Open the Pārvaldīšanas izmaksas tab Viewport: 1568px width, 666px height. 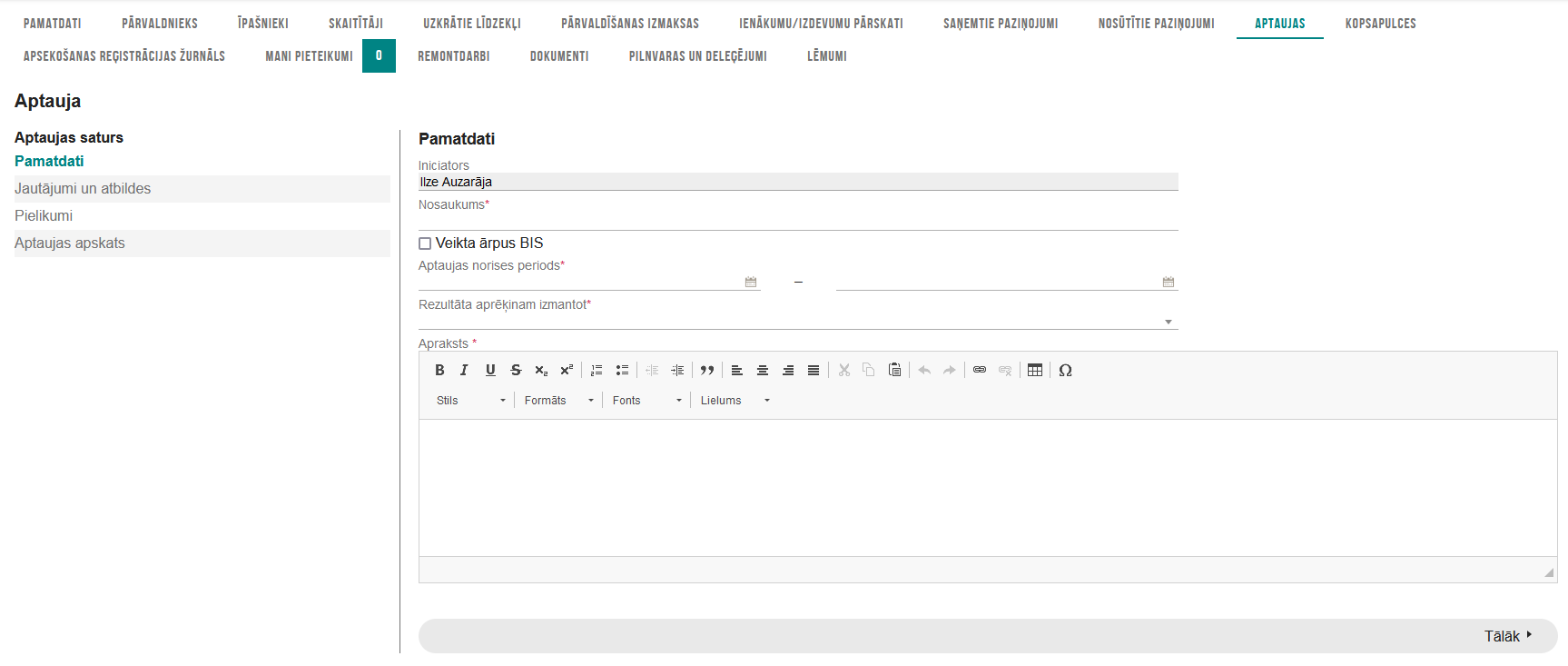pyautogui.click(x=630, y=24)
